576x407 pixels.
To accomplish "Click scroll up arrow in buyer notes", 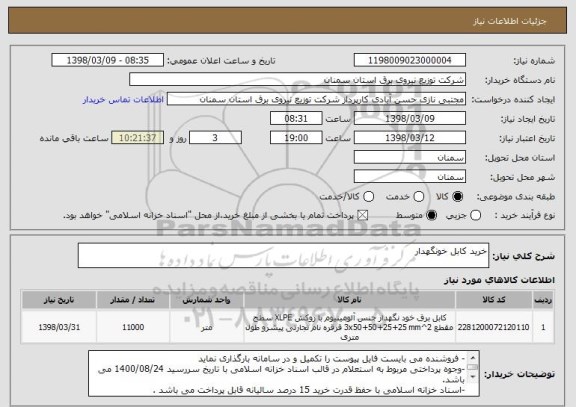I will [473, 357].
